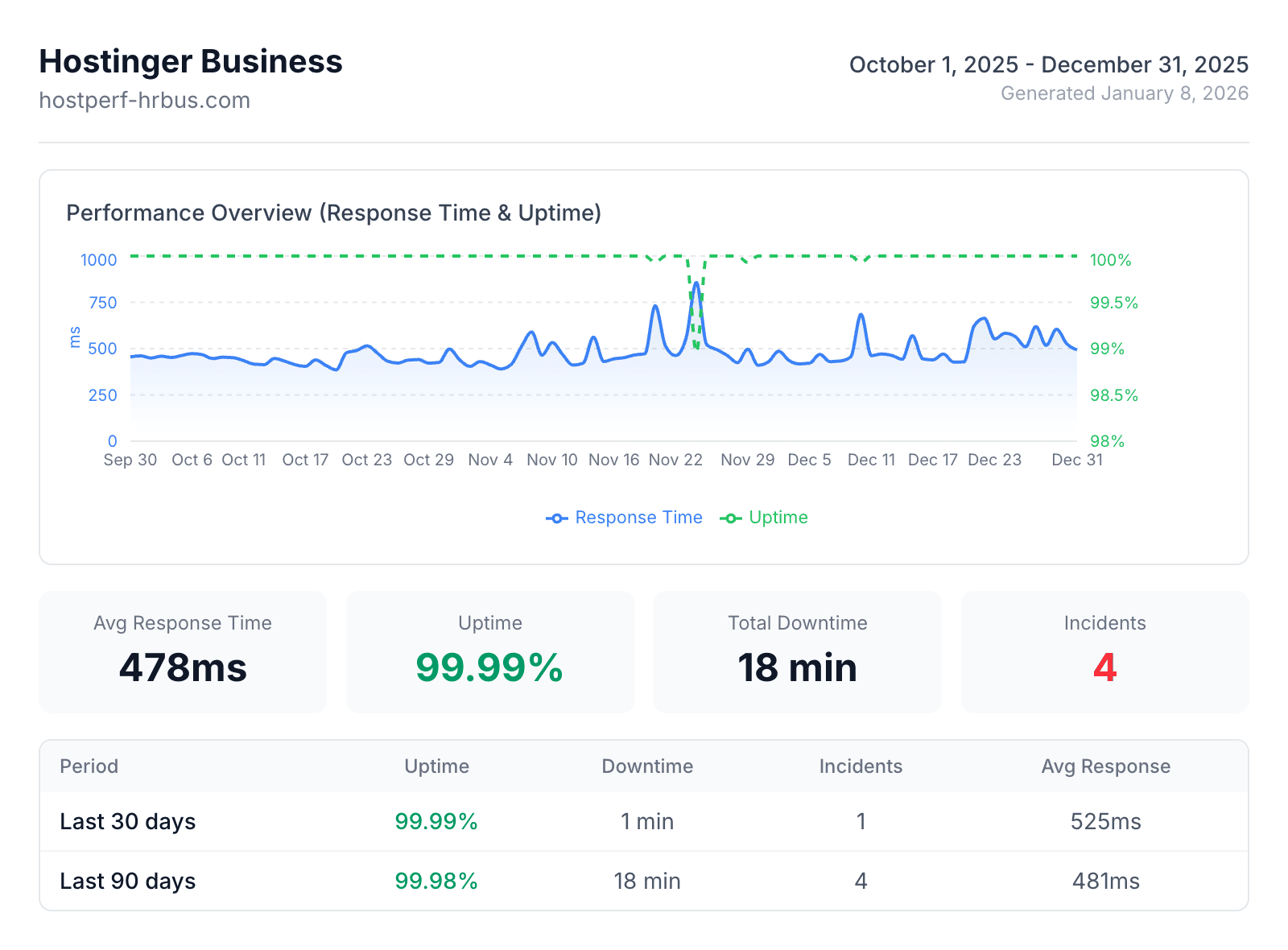Open the Uptime summary card

point(489,652)
